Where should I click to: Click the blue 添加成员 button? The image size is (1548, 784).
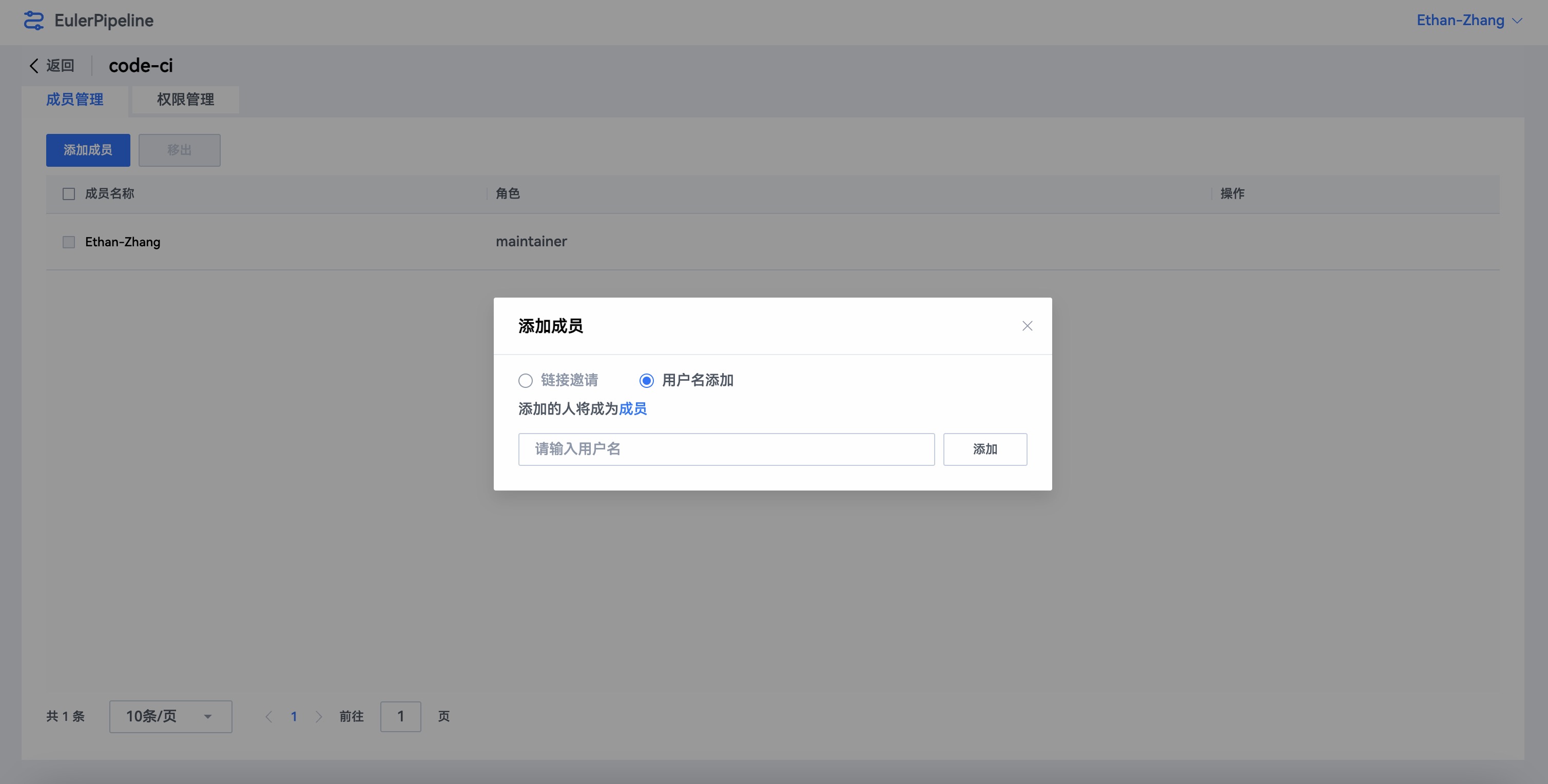click(88, 150)
